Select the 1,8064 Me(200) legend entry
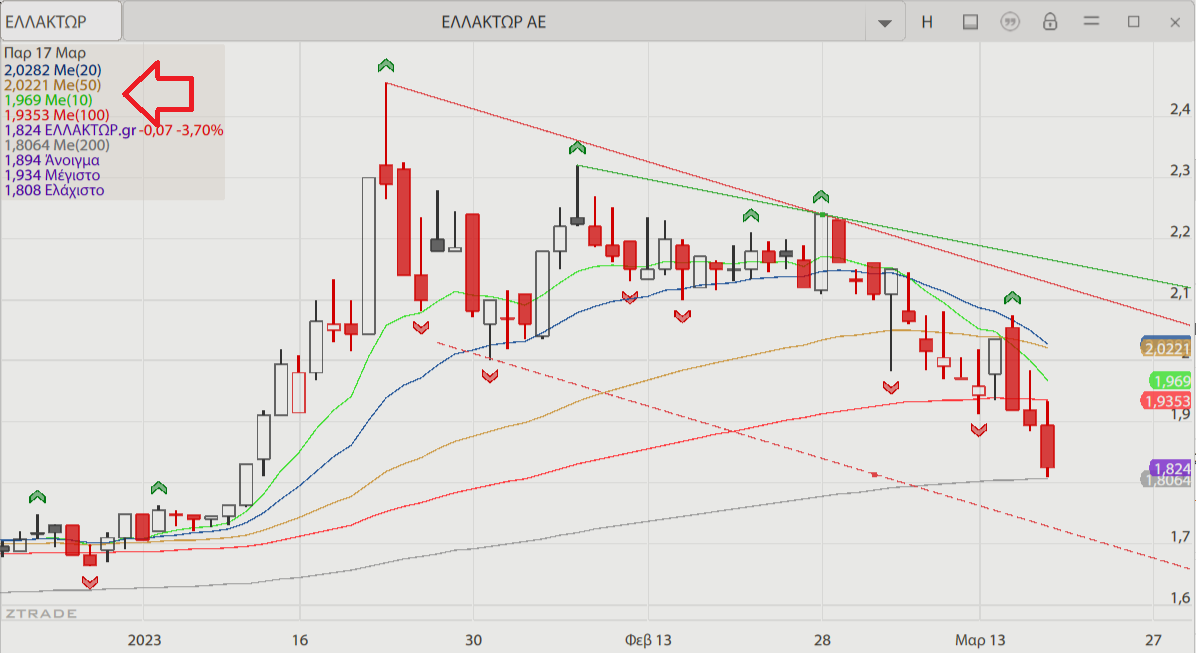Screen dimensions: 1196x653 56,145
